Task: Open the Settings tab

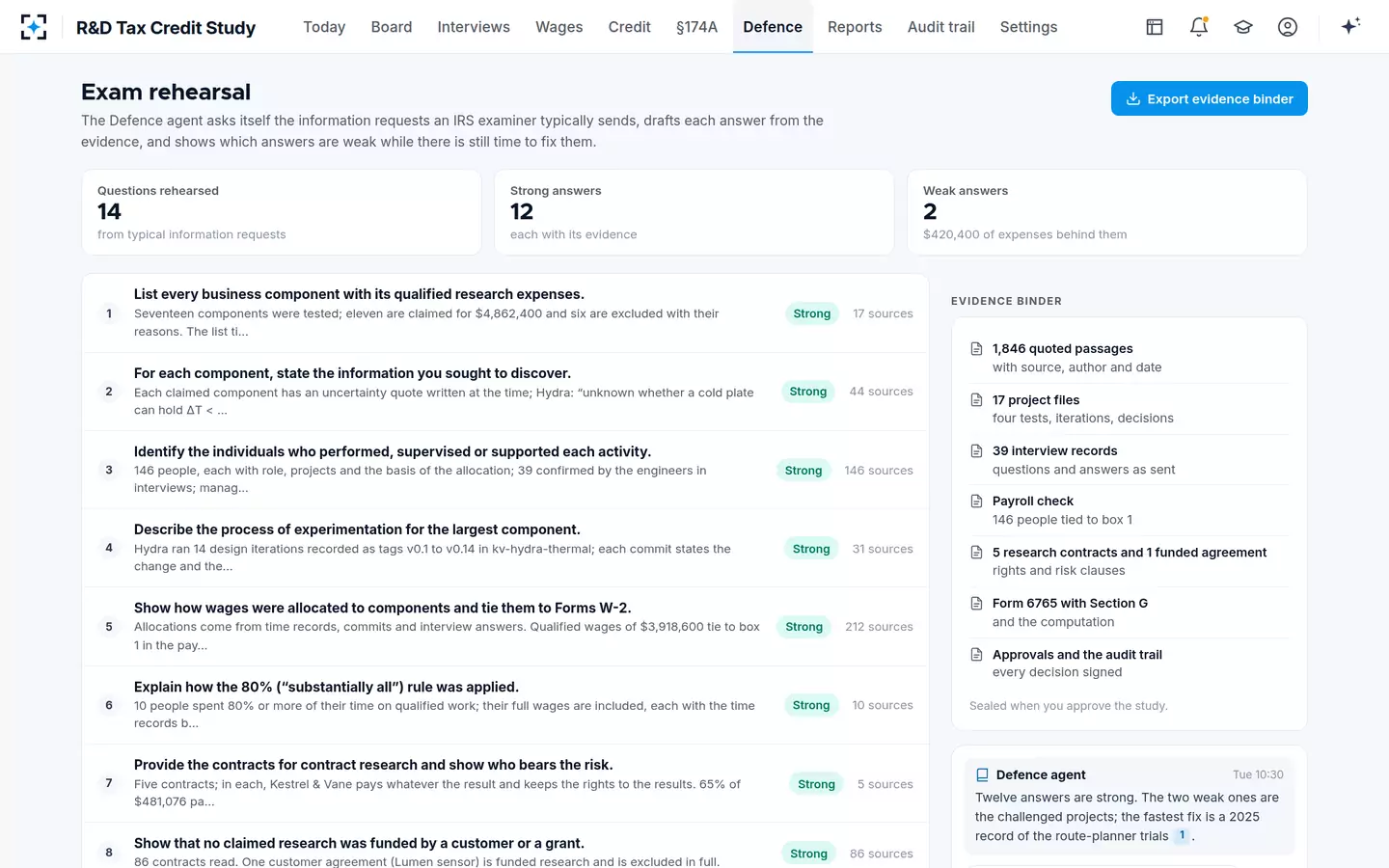Action: (1029, 27)
